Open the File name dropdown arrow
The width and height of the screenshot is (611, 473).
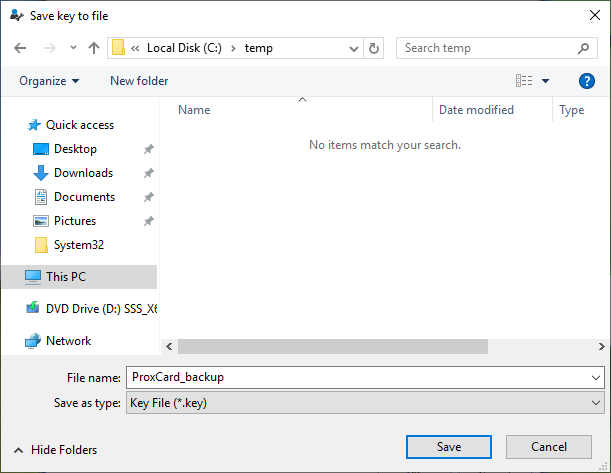click(x=596, y=378)
